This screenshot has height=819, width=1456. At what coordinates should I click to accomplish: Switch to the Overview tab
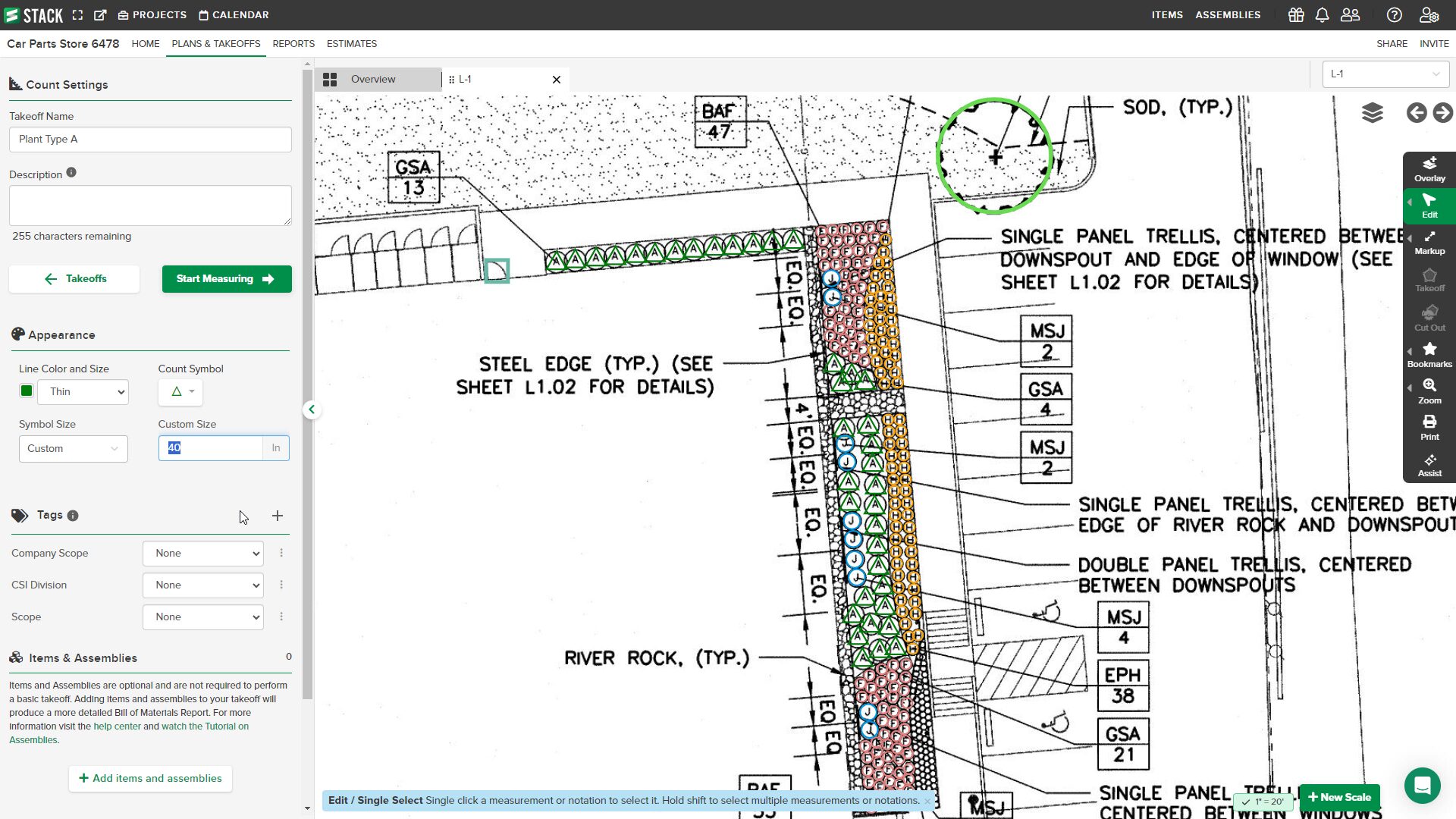[x=372, y=79]
